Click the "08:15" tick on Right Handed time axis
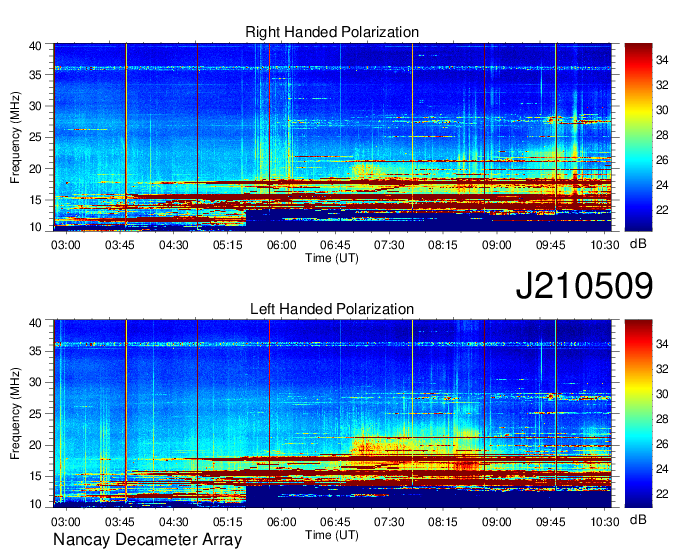680x552 pixels. 443,245
